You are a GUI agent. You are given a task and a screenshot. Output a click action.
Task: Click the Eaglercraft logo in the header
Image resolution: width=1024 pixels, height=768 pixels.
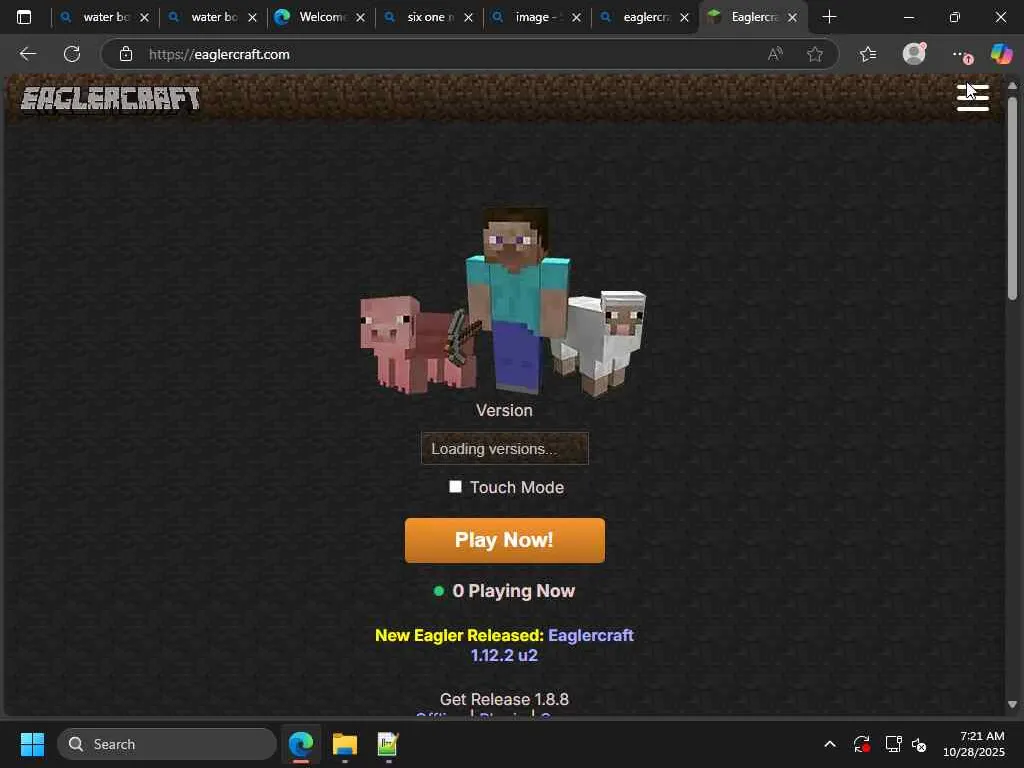pyautogui.click(x=110, y=99)
